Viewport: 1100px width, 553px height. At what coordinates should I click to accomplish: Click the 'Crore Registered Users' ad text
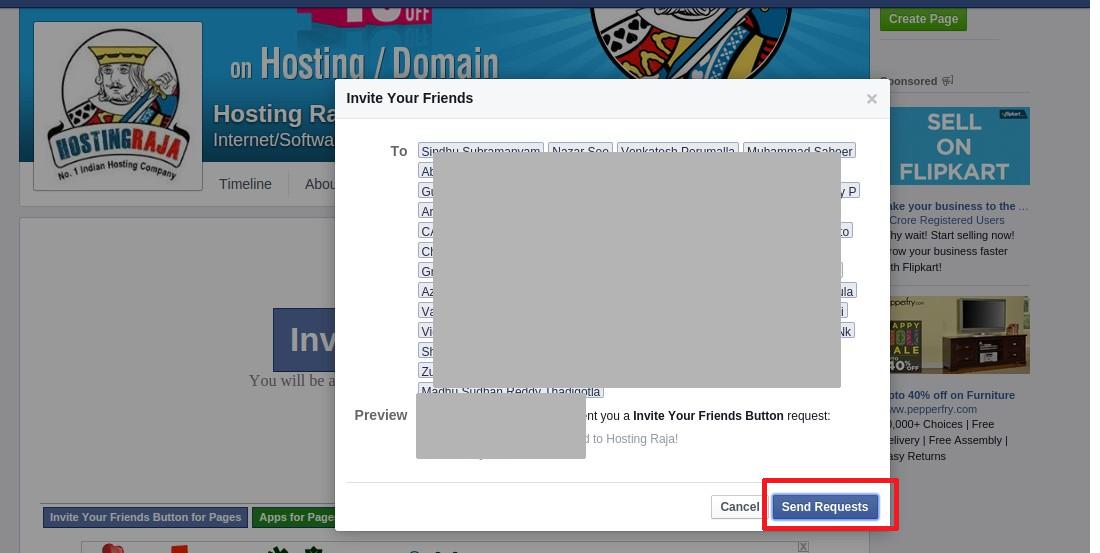[947, 220]
